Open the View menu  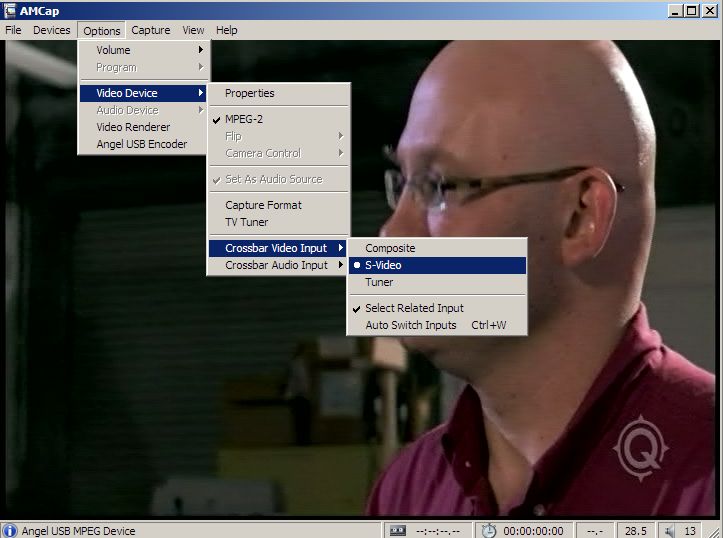coord(193,30)
